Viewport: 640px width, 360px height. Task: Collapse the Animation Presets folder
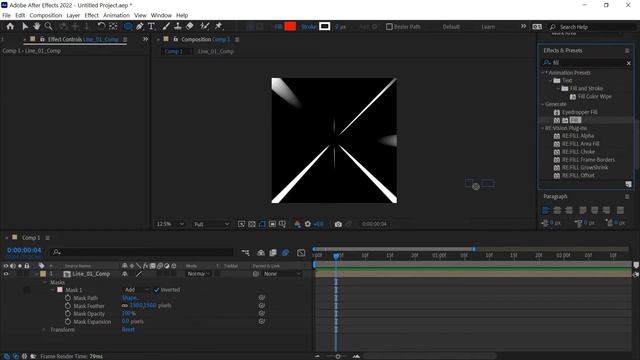tap(543, 73)
